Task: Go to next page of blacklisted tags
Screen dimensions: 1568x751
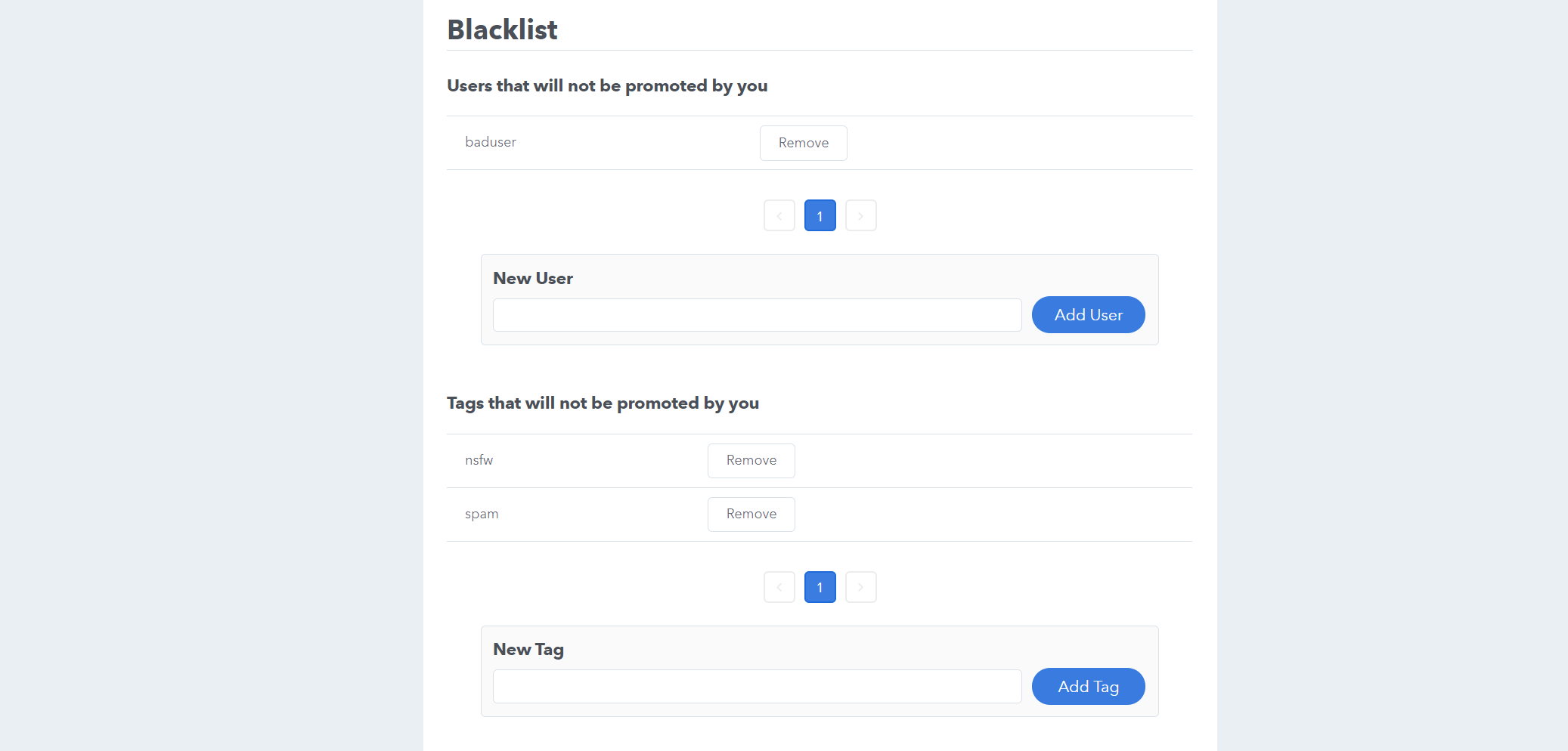Action: click(x=860, y=587)
